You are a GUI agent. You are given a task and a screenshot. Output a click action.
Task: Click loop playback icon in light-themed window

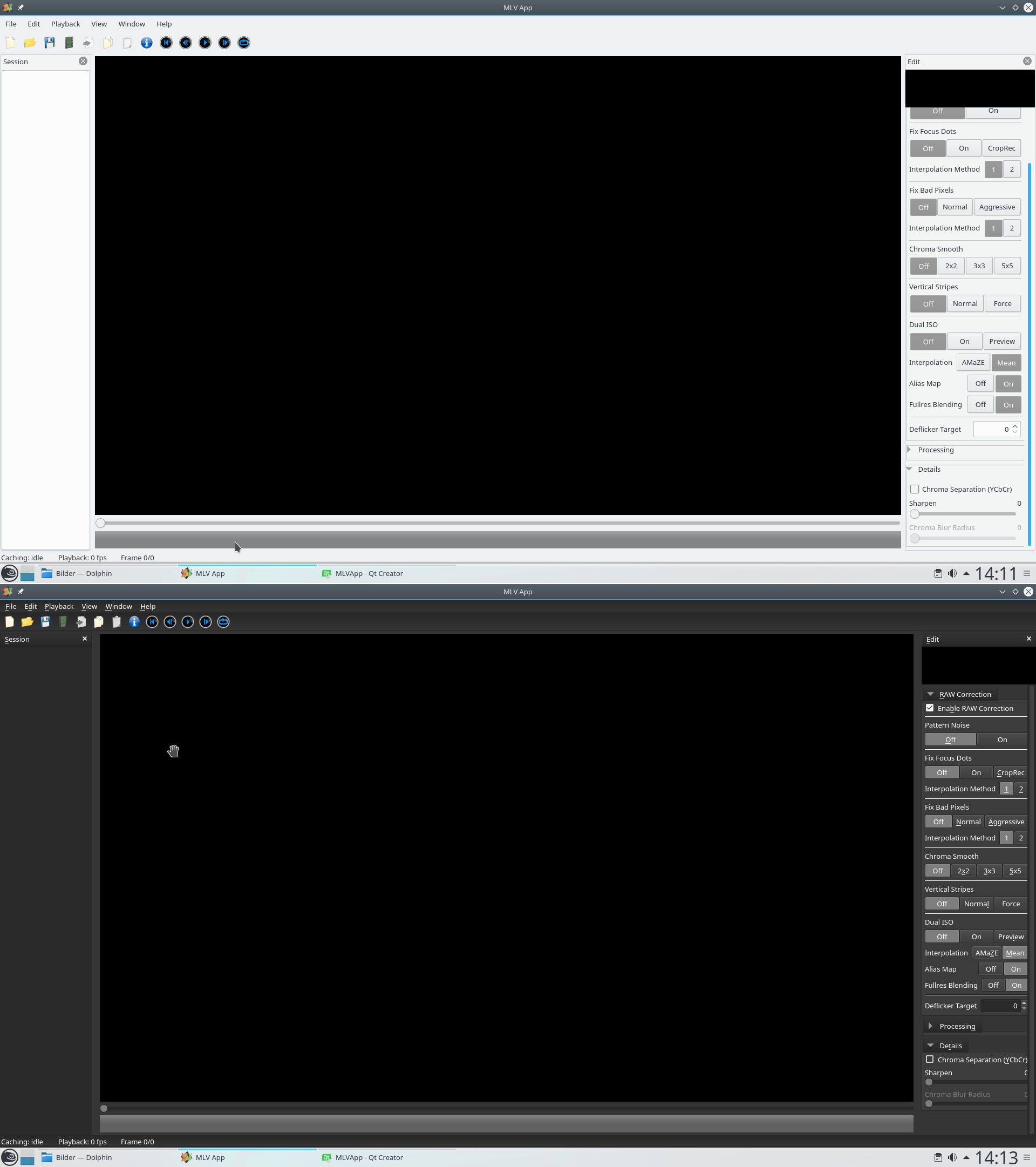coord(244,43)
